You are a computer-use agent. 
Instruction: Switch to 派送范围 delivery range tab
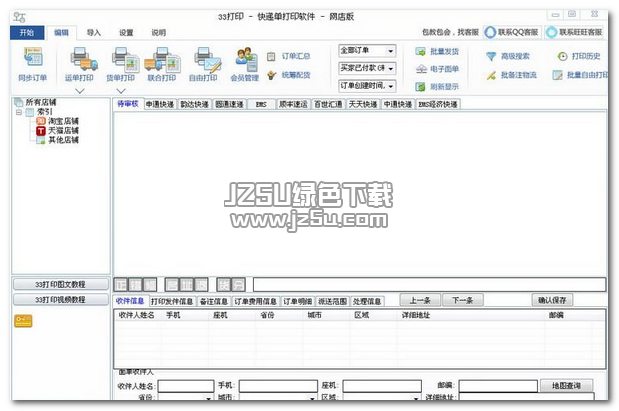[332, 302]
